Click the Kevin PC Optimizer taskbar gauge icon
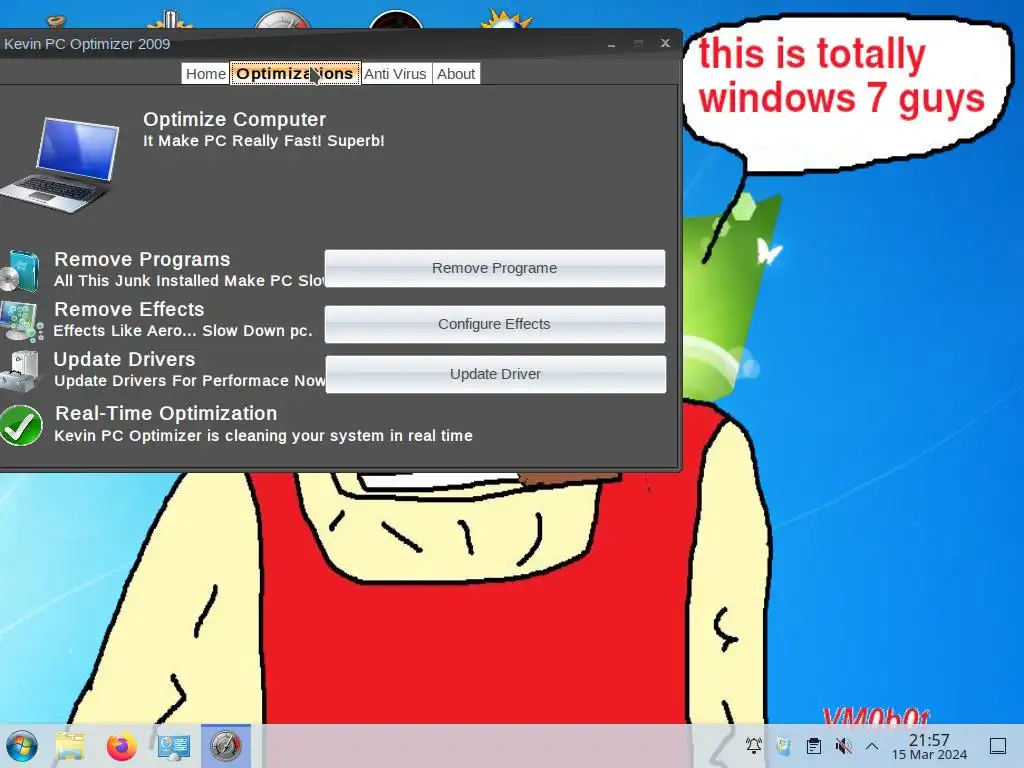This screenshot has width=1024, height=768. tap(225, 746)
